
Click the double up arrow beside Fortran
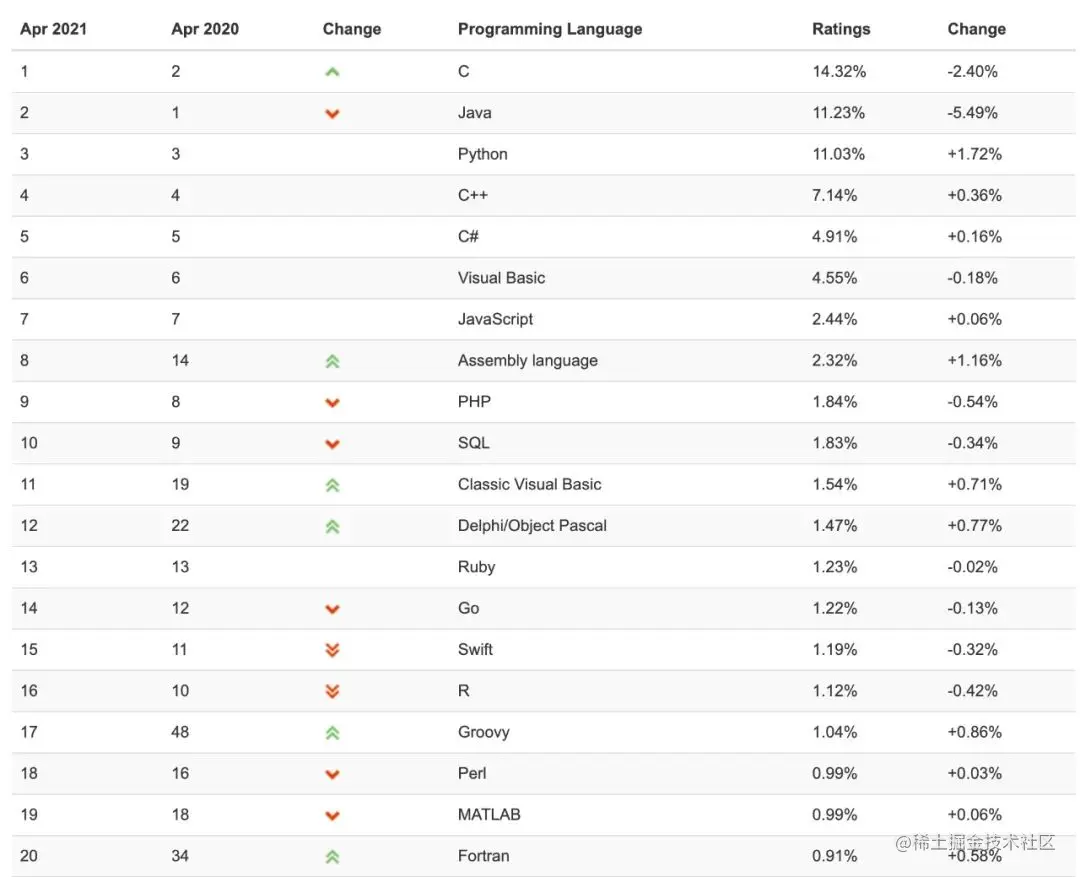click(x=332, y=856)
